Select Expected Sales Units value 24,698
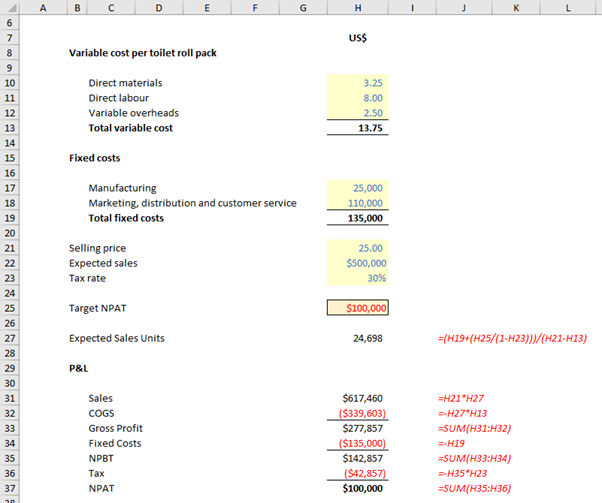 (x=357, y=338)
